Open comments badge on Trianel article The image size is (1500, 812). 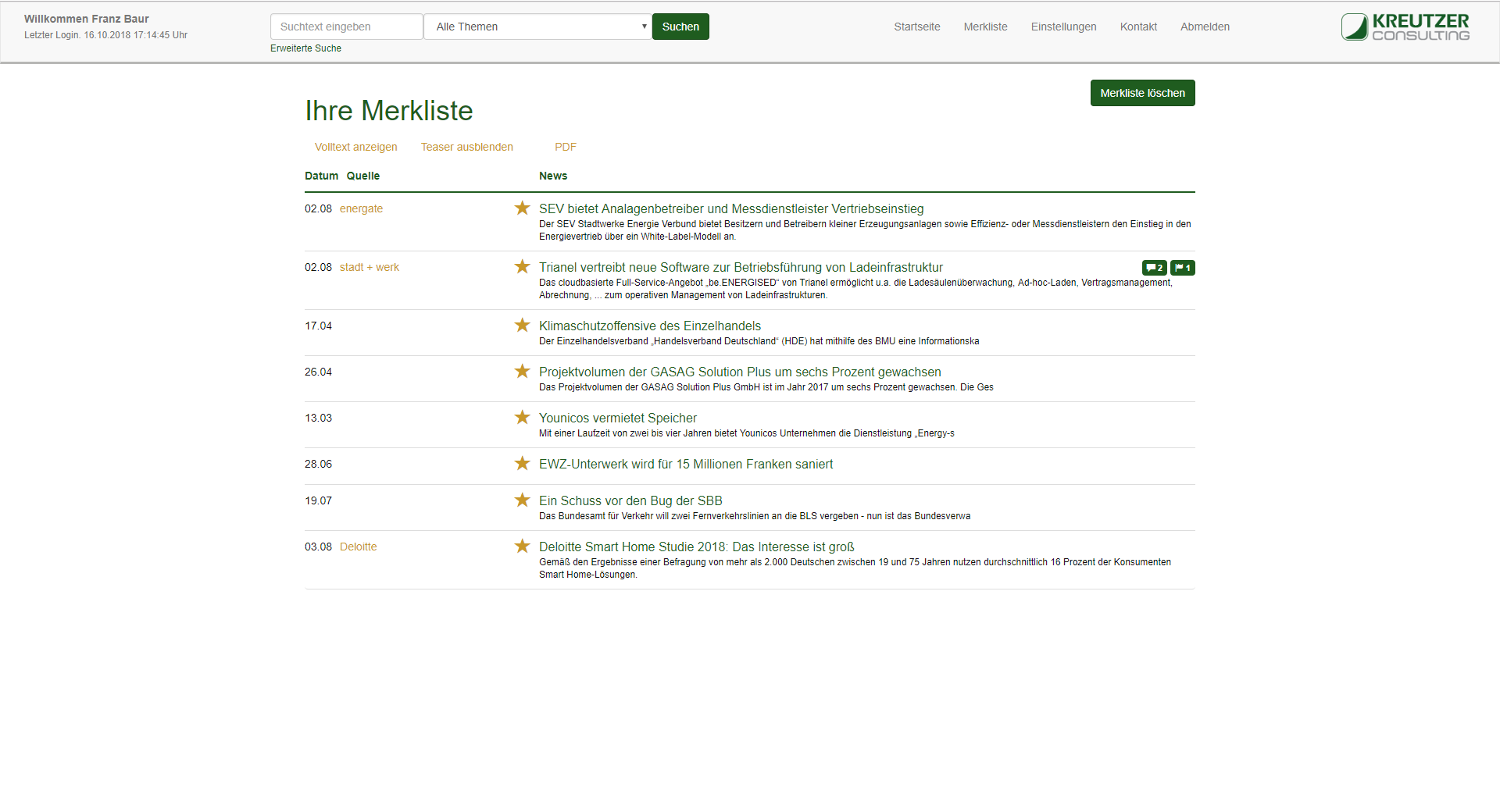point(1154,268)
